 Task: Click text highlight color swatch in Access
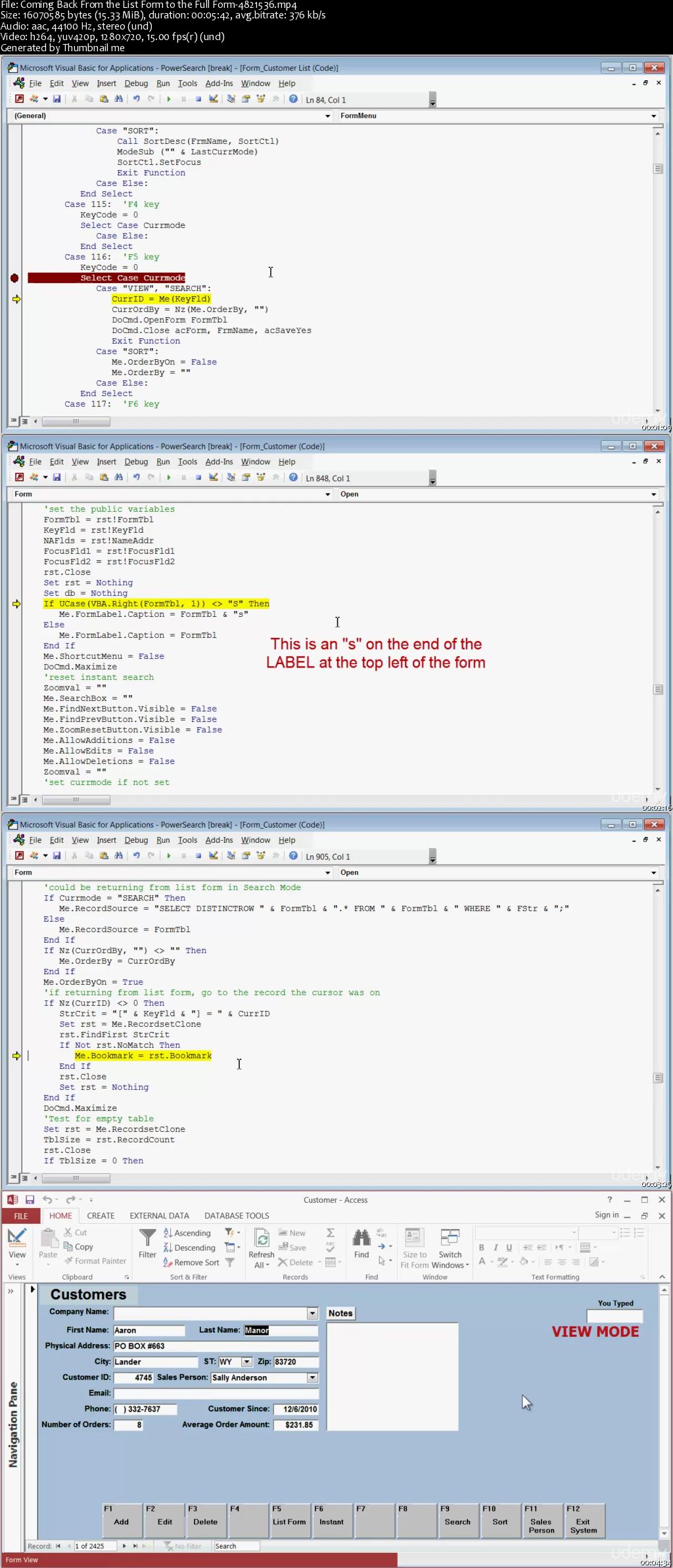pyautogui.click(x=502, y=1262)
